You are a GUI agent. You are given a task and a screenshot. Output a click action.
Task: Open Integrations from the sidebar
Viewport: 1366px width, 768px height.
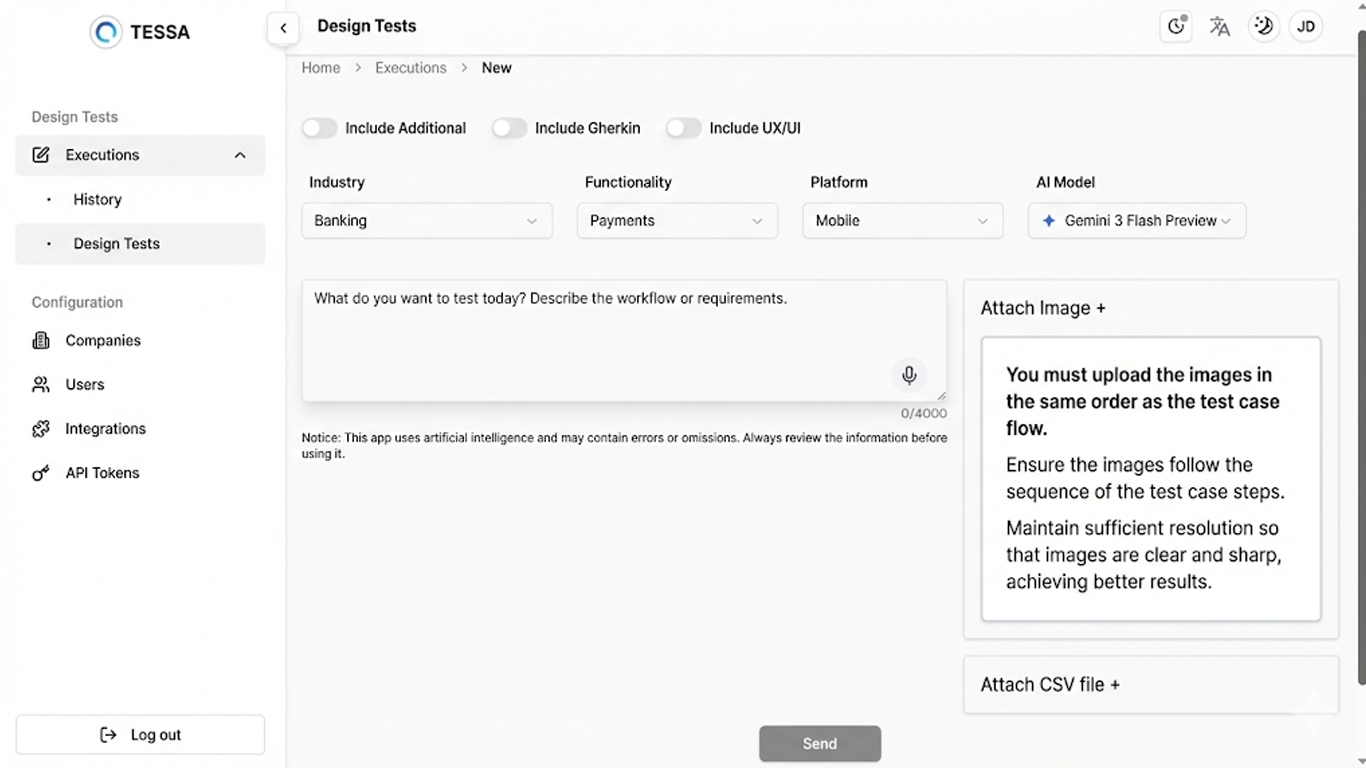pos(105,429)
